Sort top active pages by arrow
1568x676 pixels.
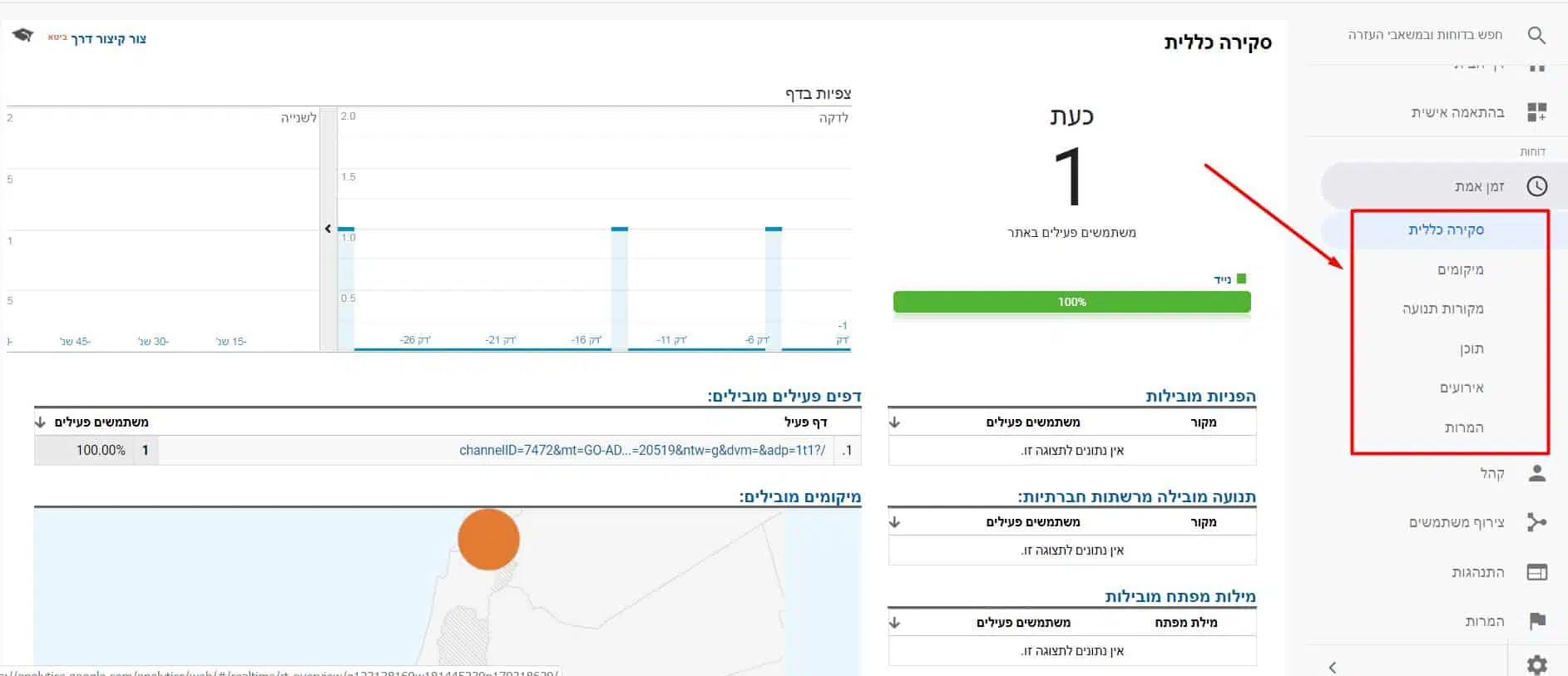click(x=40, y=422)
